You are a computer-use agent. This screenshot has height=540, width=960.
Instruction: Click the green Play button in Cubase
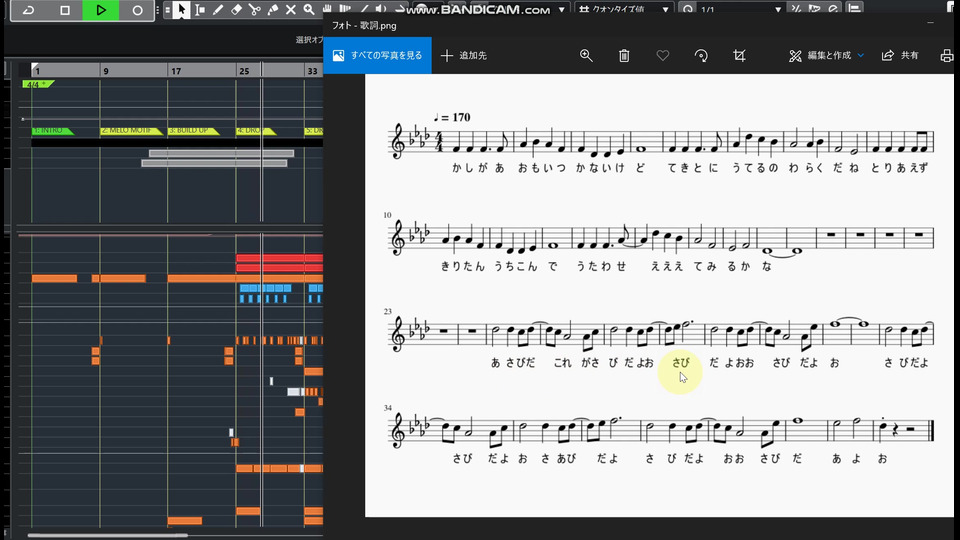(101, 10)
